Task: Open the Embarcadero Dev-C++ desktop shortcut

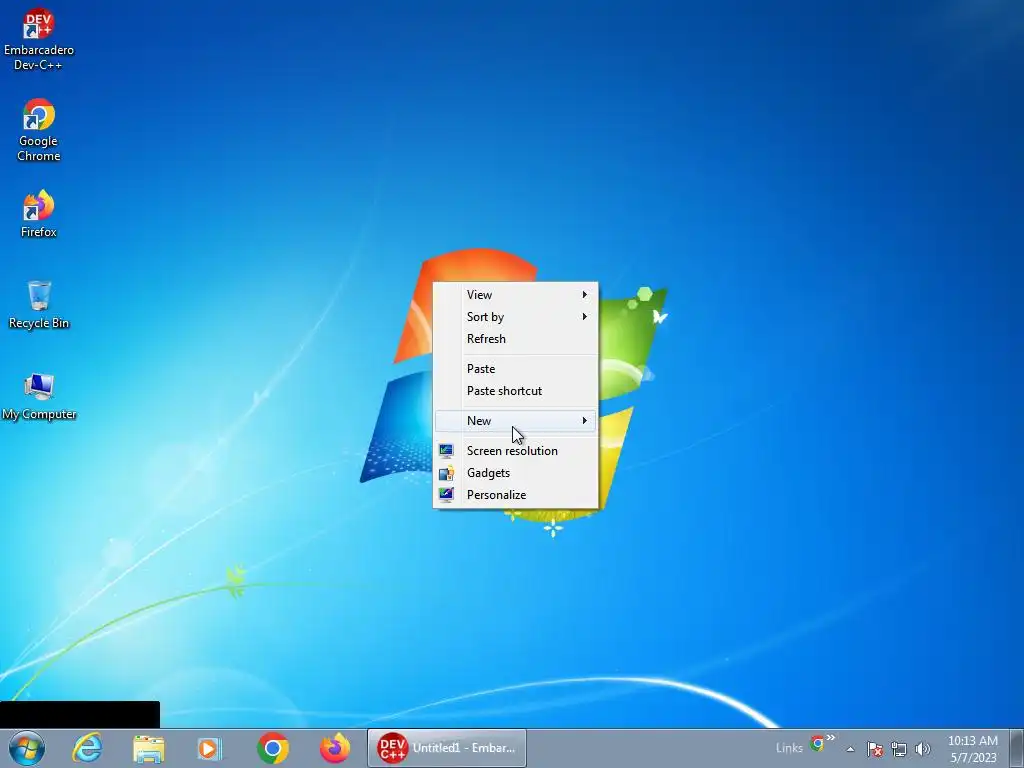Action: (x=39, y=39)
